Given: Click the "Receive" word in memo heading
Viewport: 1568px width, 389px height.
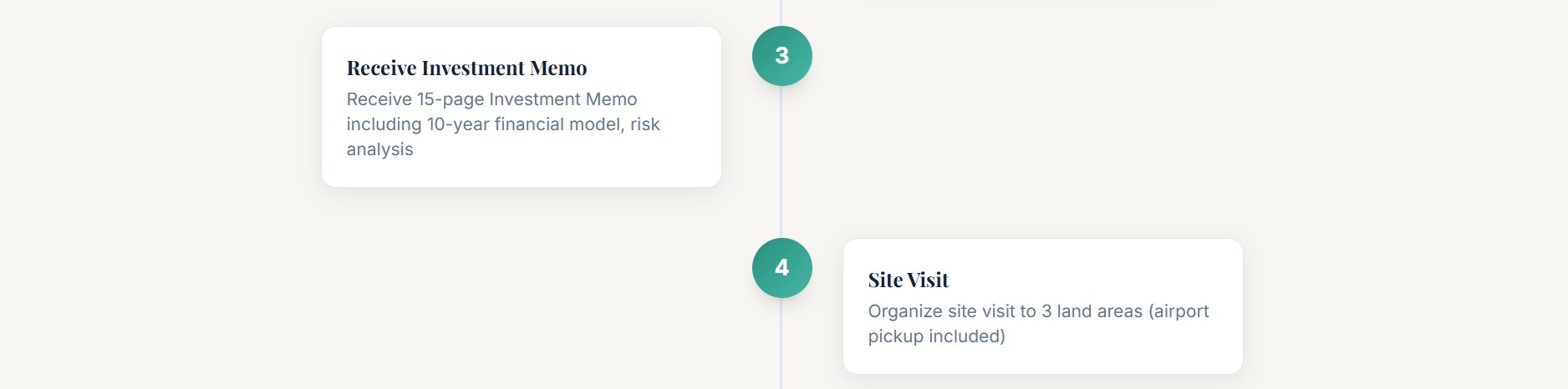Looking at the screenshot, I should [381, 68].
